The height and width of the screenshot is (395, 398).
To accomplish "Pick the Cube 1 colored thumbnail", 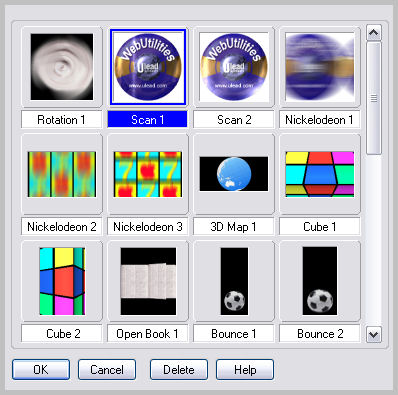I will 320,174.
